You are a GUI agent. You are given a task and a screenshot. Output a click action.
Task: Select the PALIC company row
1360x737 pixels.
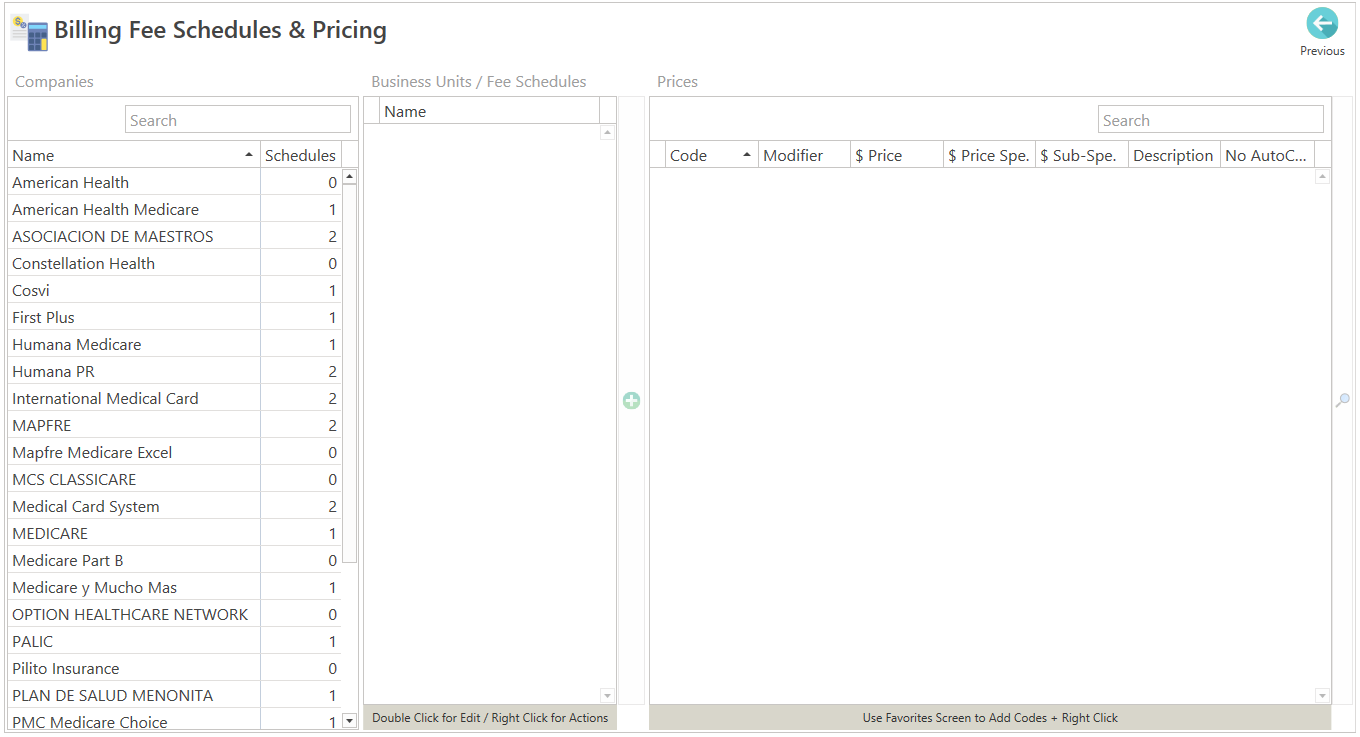click(x=174, y=641)
